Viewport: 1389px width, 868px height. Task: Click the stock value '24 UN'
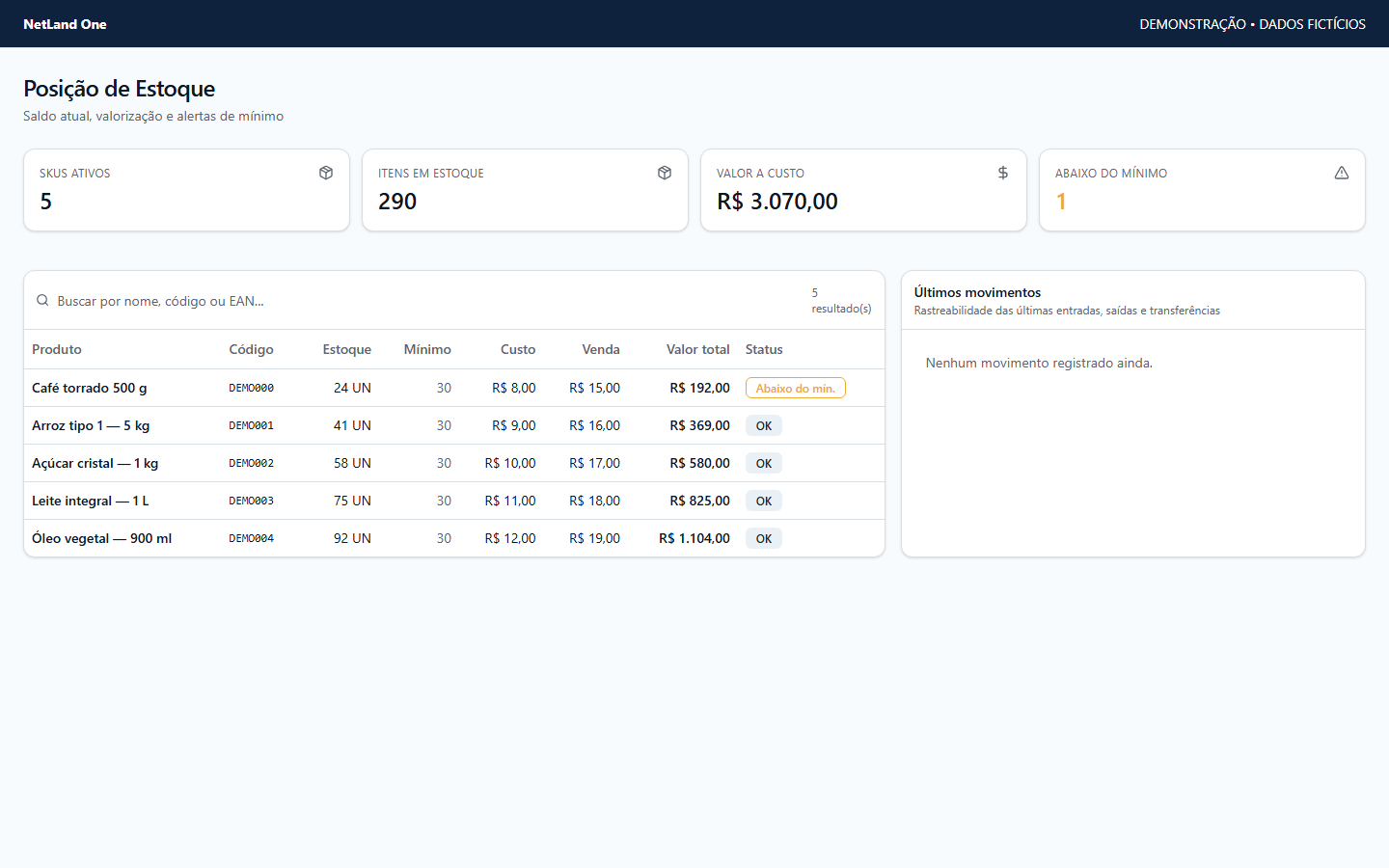coord(352,388)
